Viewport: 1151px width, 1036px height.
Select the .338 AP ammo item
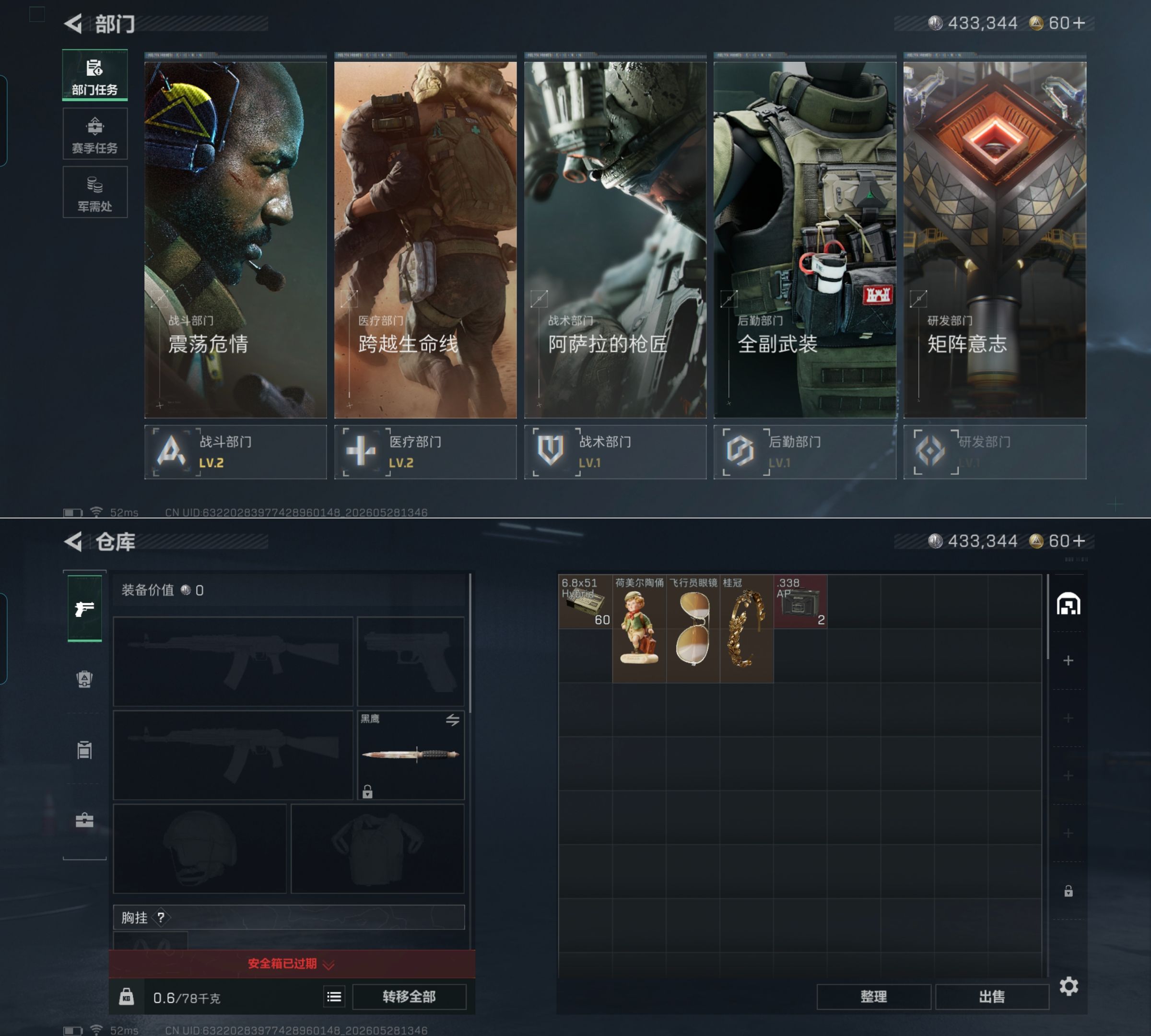(800, 601)
